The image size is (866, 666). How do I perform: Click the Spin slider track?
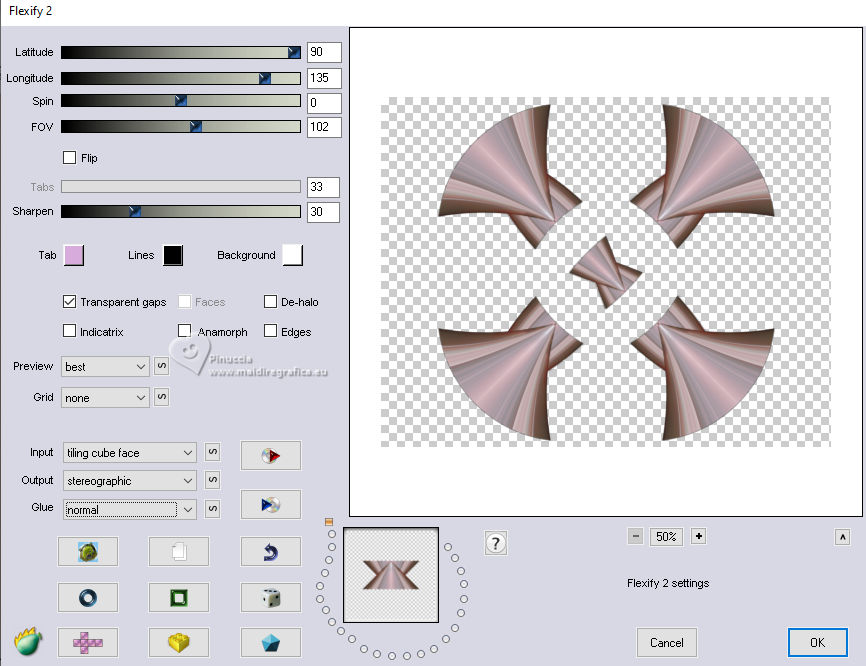(x=181, y=101)
